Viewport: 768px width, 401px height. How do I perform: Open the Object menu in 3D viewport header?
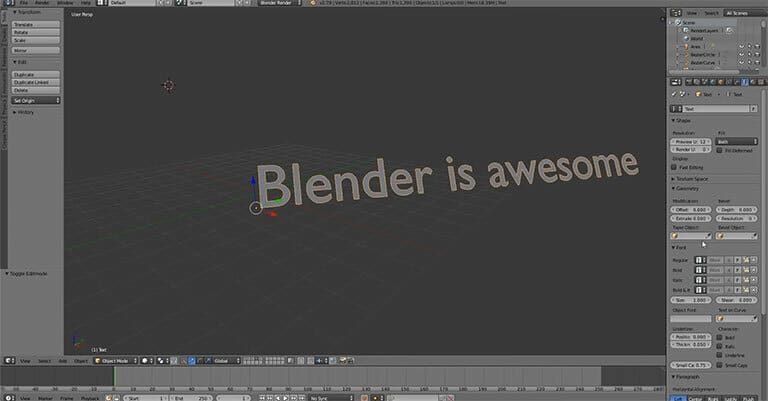click(81, 361)
